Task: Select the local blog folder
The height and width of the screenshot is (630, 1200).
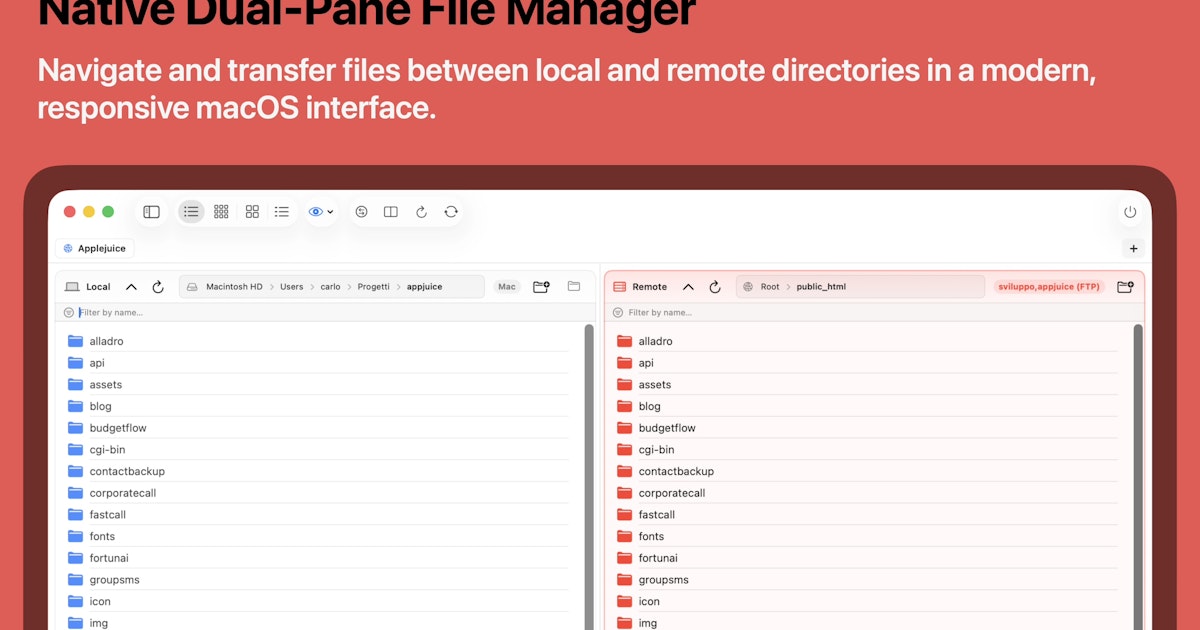Action: click(x=318, y=406)
